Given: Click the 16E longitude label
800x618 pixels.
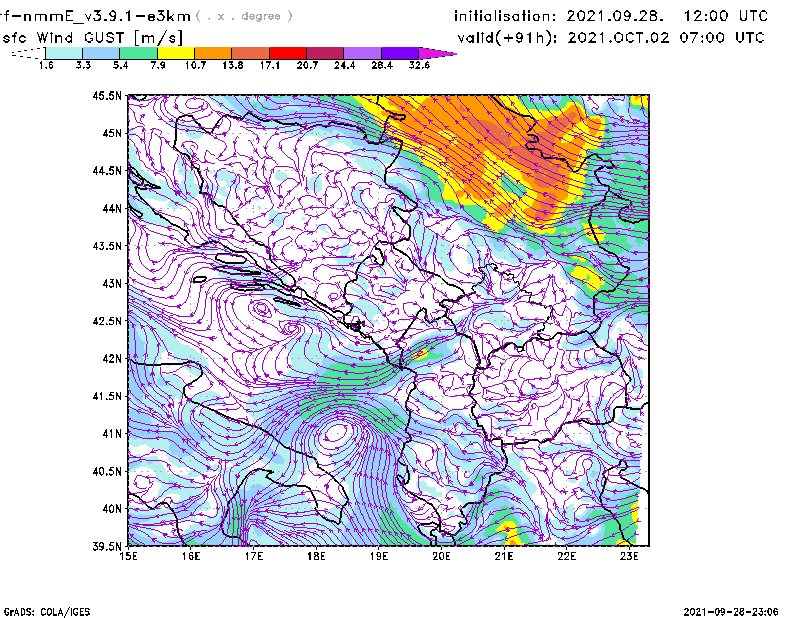Looking at the screenshot, I should point(191,556).
